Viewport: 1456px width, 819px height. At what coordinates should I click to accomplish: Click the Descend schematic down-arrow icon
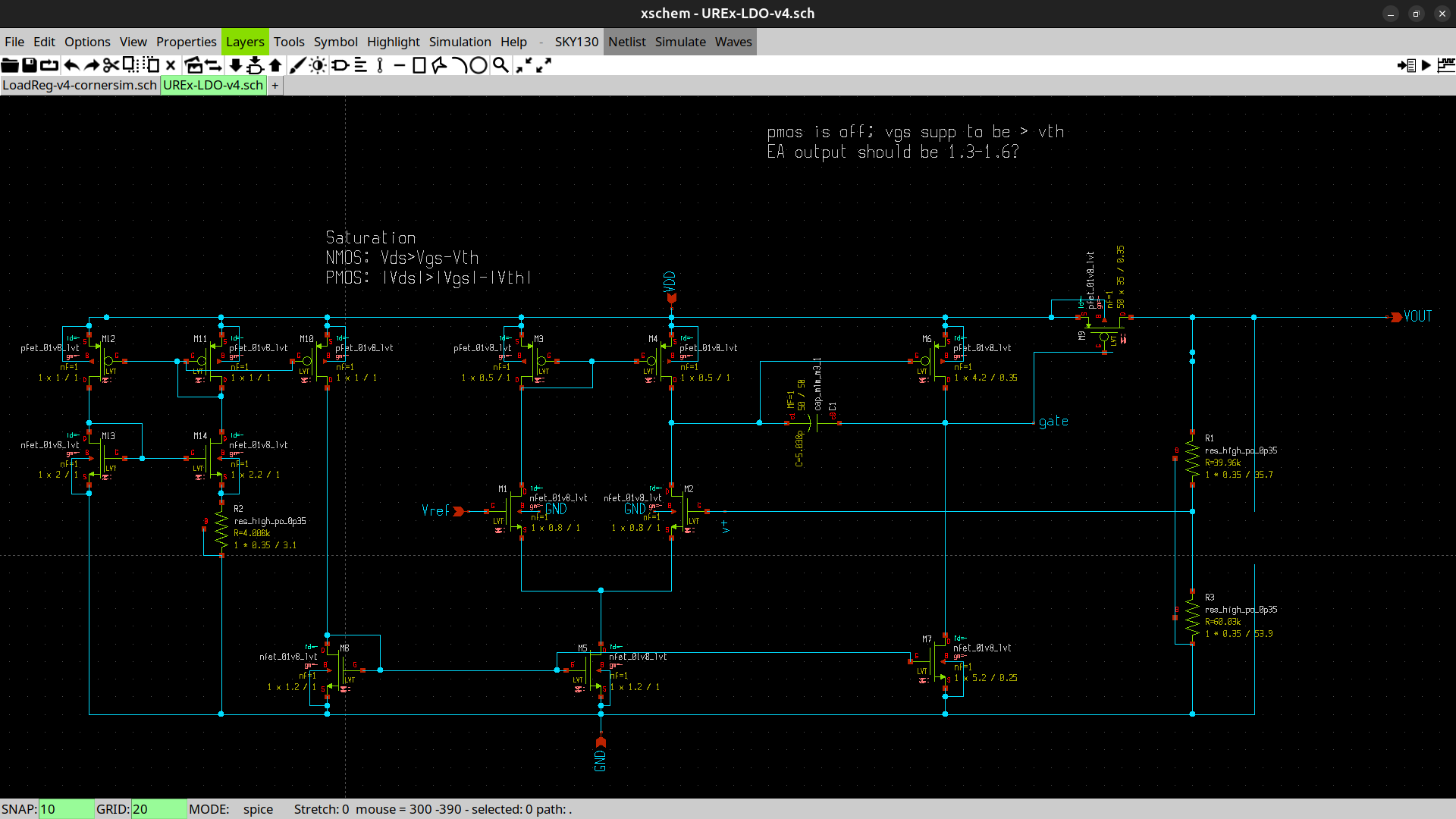point(235,65)
